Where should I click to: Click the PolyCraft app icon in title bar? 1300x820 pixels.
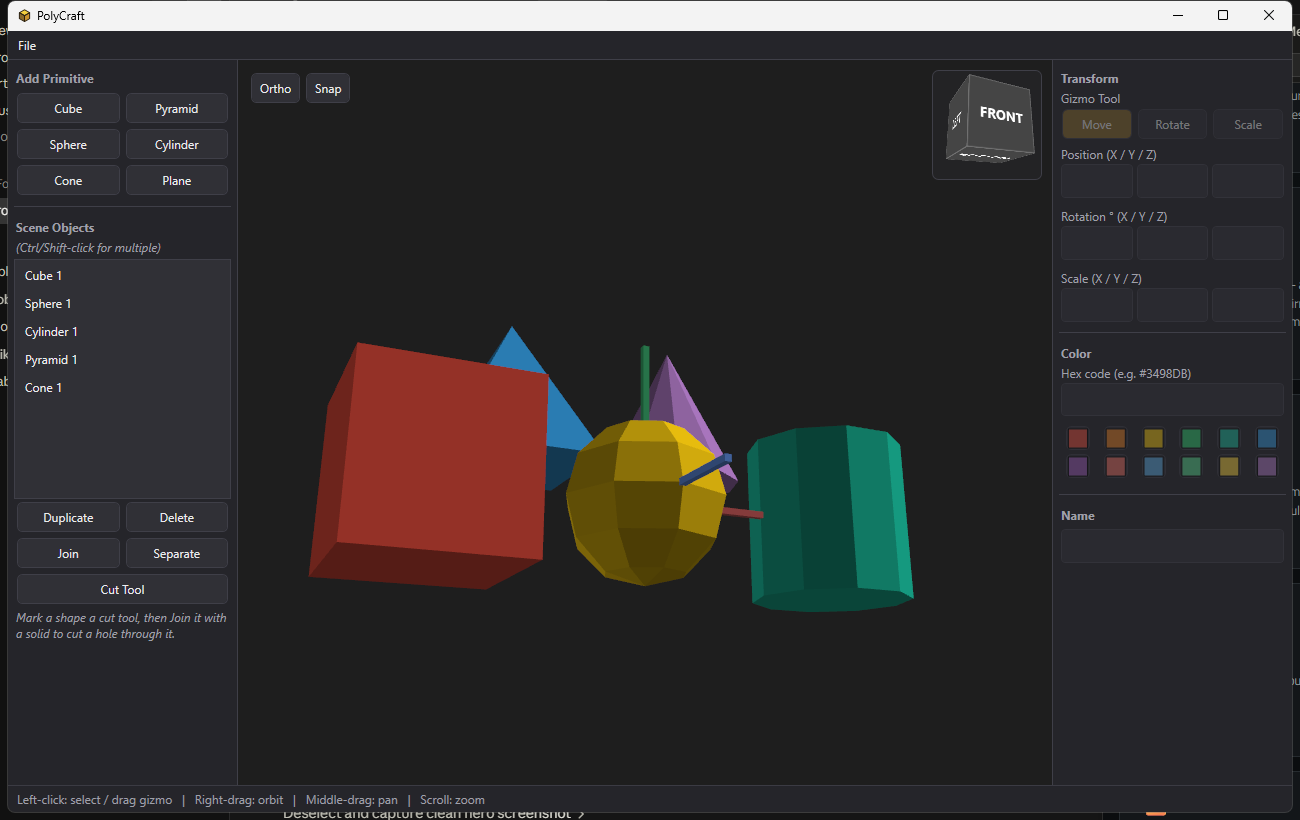click(24, 15)
